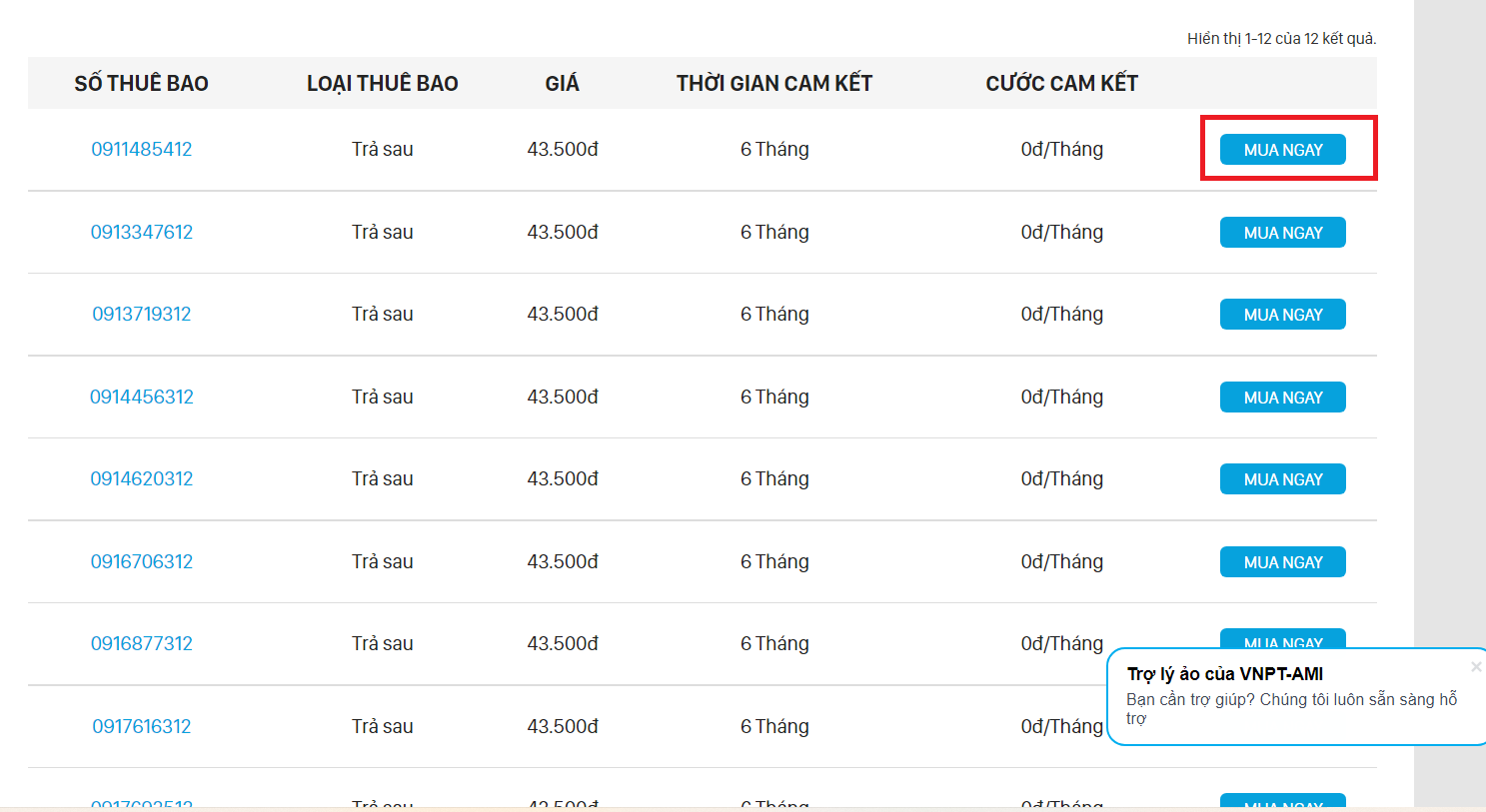
Task: Open details for 0914456312
Action: [142, 398]
